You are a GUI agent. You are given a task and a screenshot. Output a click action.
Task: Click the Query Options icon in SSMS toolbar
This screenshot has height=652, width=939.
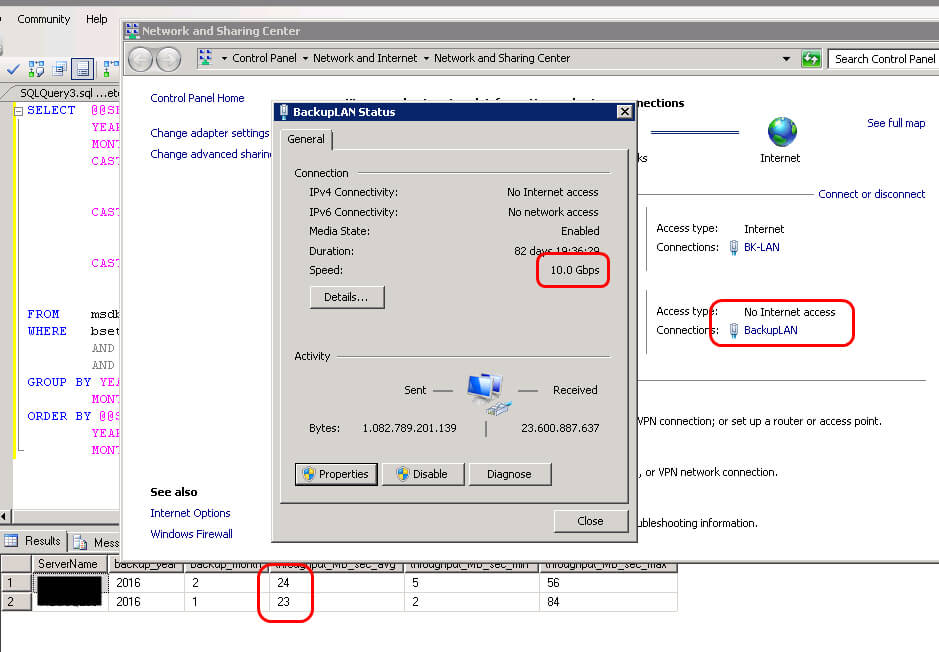coord(59,69)
